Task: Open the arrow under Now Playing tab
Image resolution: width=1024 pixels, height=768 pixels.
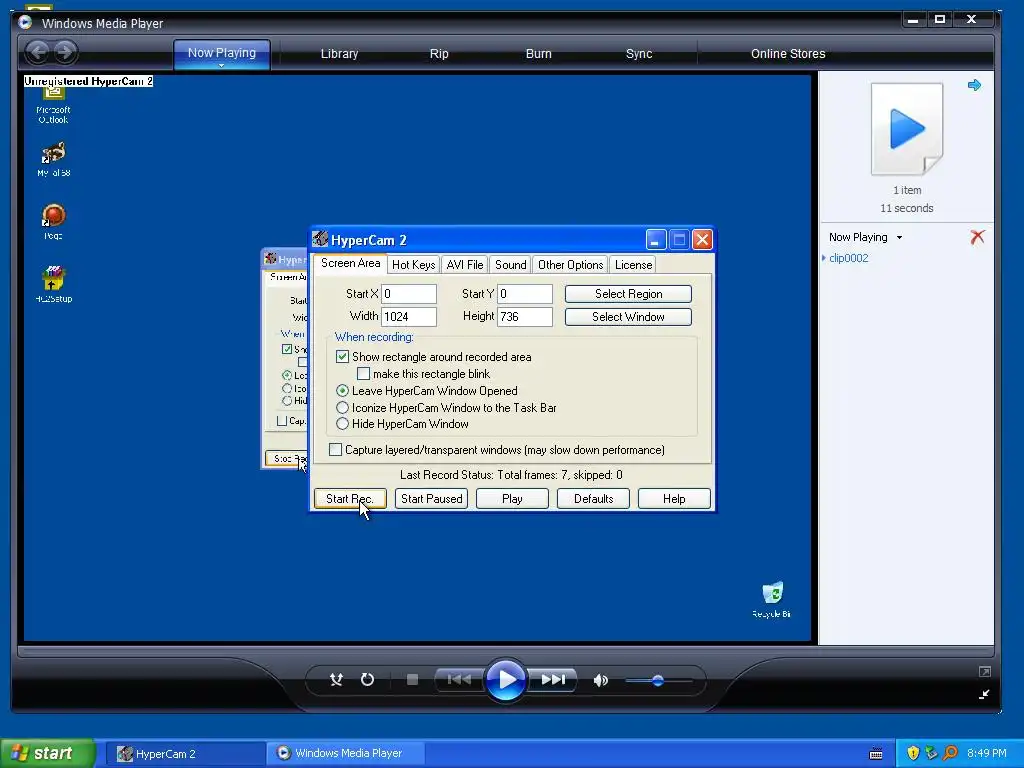Action: tap(221, 65)
